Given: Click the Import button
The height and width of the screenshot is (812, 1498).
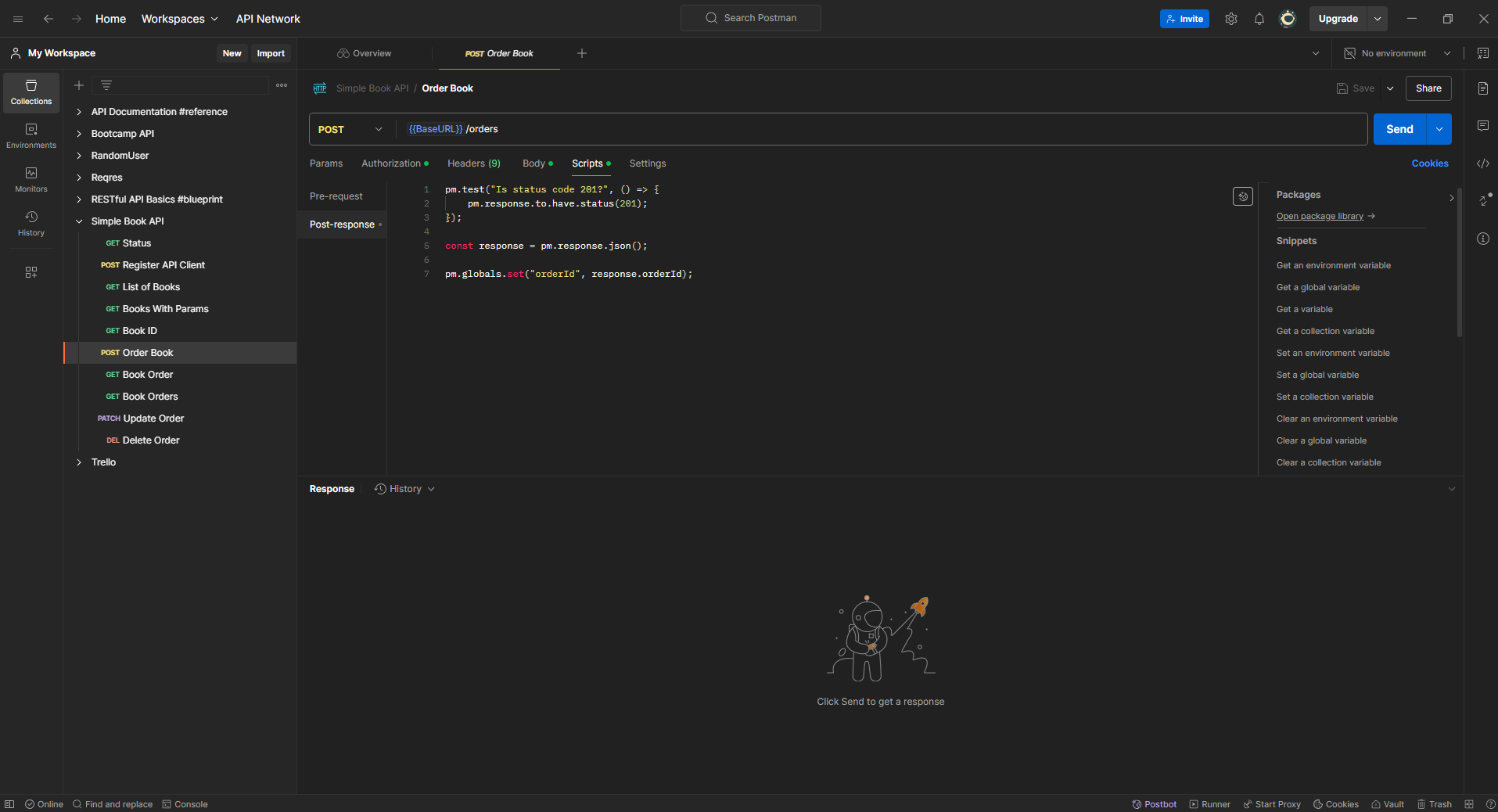Looking at the screenshot, I should 271,53.
